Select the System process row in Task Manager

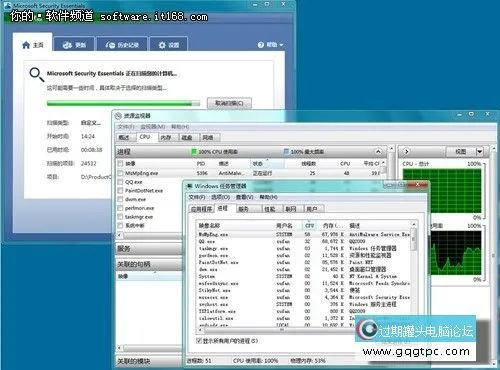(x=303, y=276)
